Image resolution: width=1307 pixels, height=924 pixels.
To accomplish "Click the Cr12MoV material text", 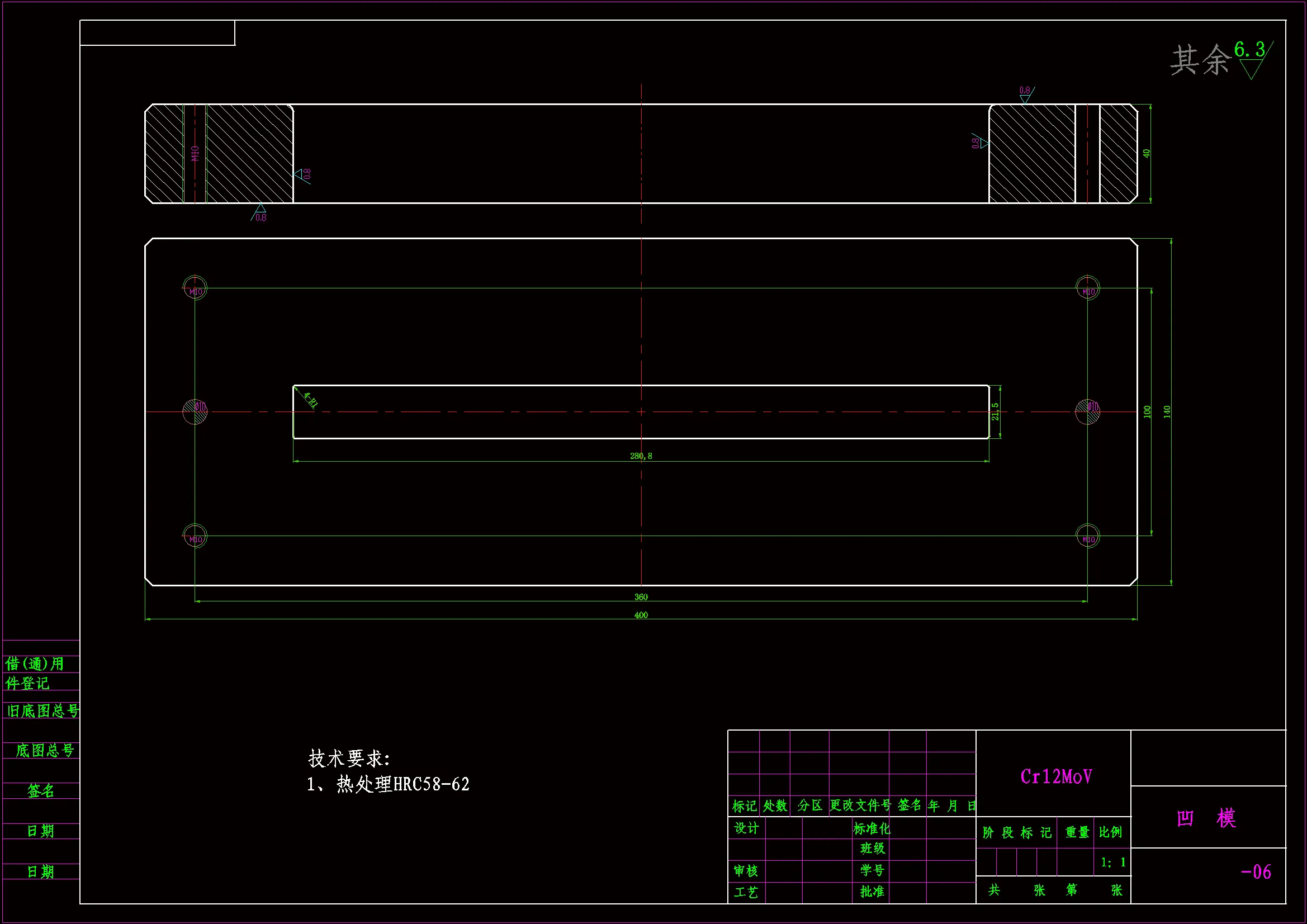I will [1055, 777].
